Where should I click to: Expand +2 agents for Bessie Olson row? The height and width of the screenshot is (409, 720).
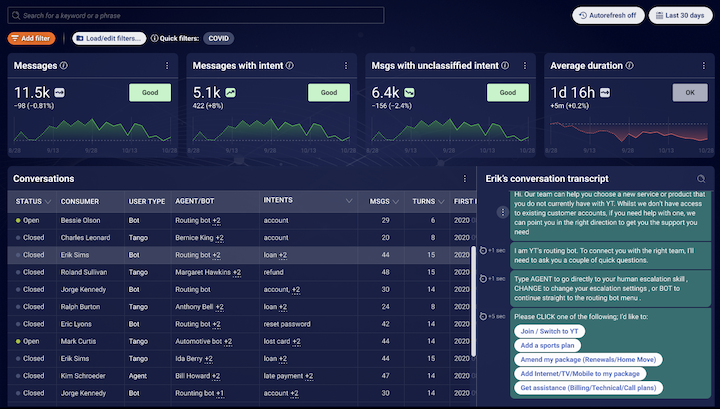(x=216, y=220)
